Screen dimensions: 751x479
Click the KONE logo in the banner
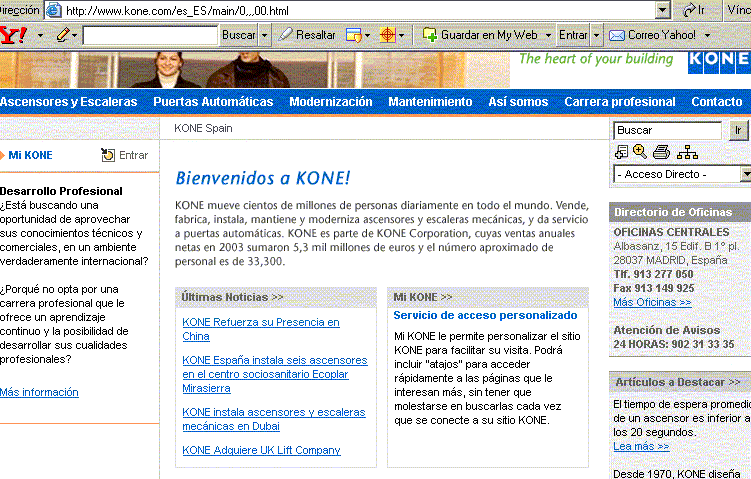(x=719, y=62)
